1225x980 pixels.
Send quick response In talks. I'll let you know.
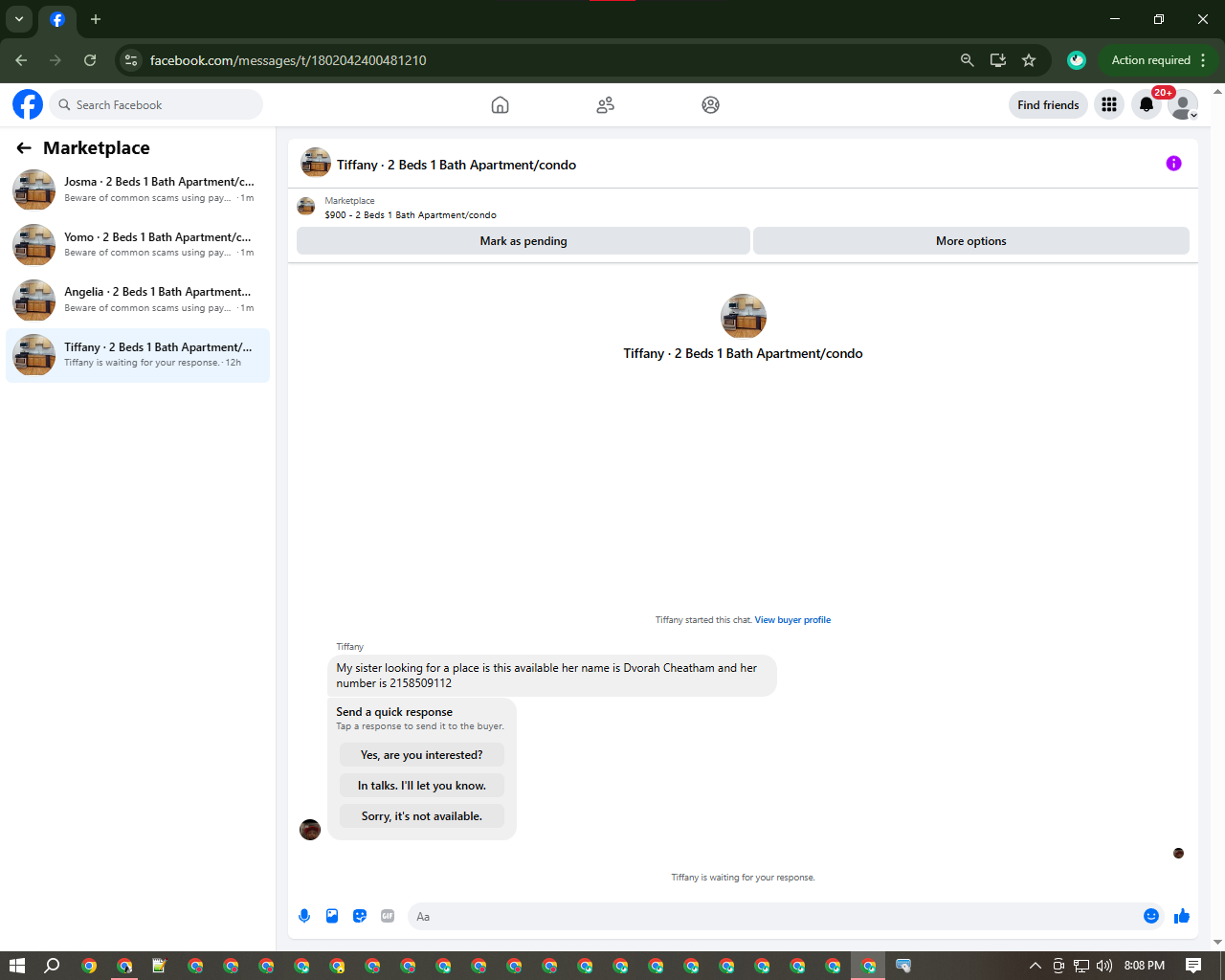coord(422,786)
